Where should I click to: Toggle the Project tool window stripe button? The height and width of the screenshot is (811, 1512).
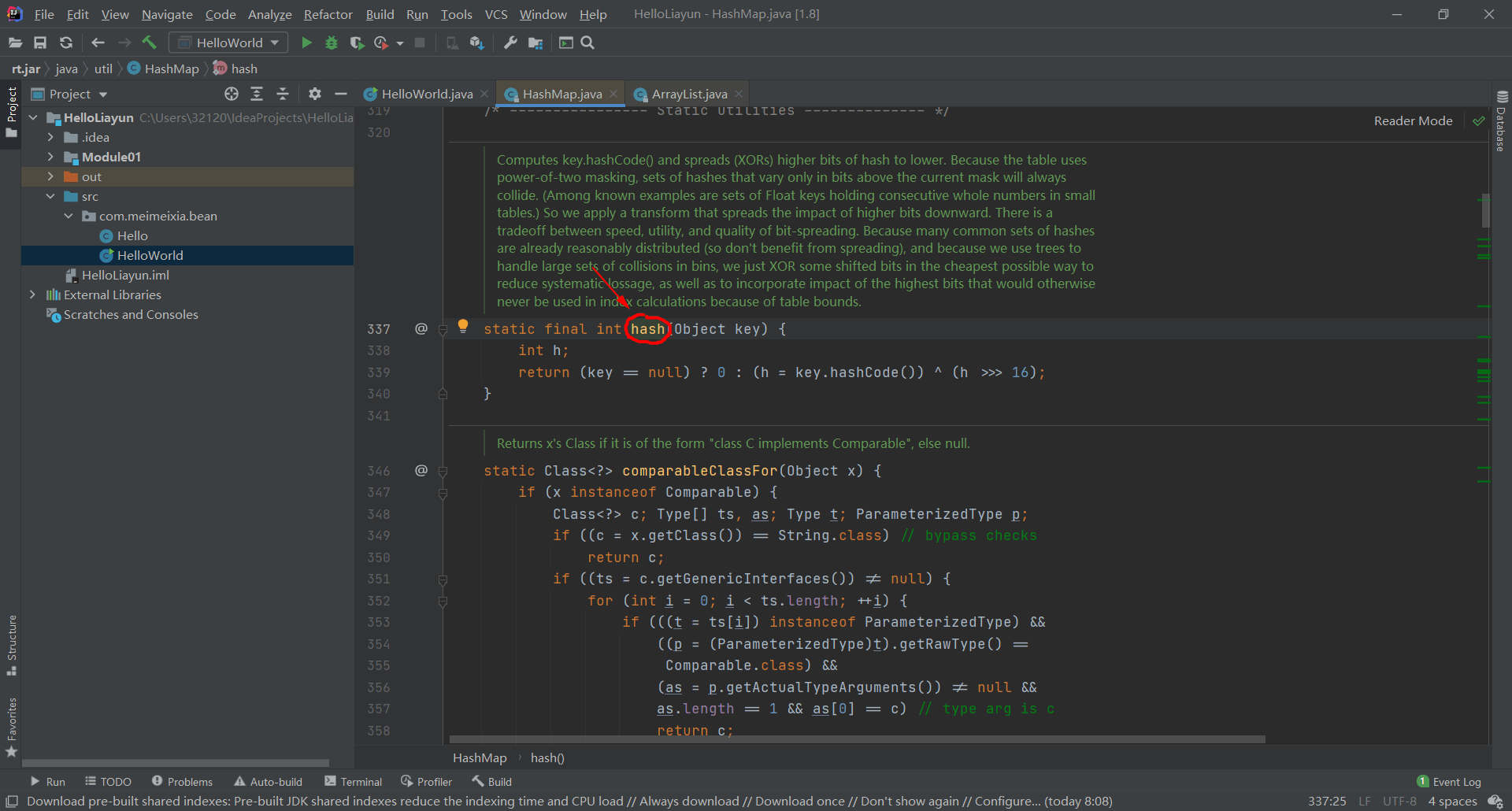12,111
